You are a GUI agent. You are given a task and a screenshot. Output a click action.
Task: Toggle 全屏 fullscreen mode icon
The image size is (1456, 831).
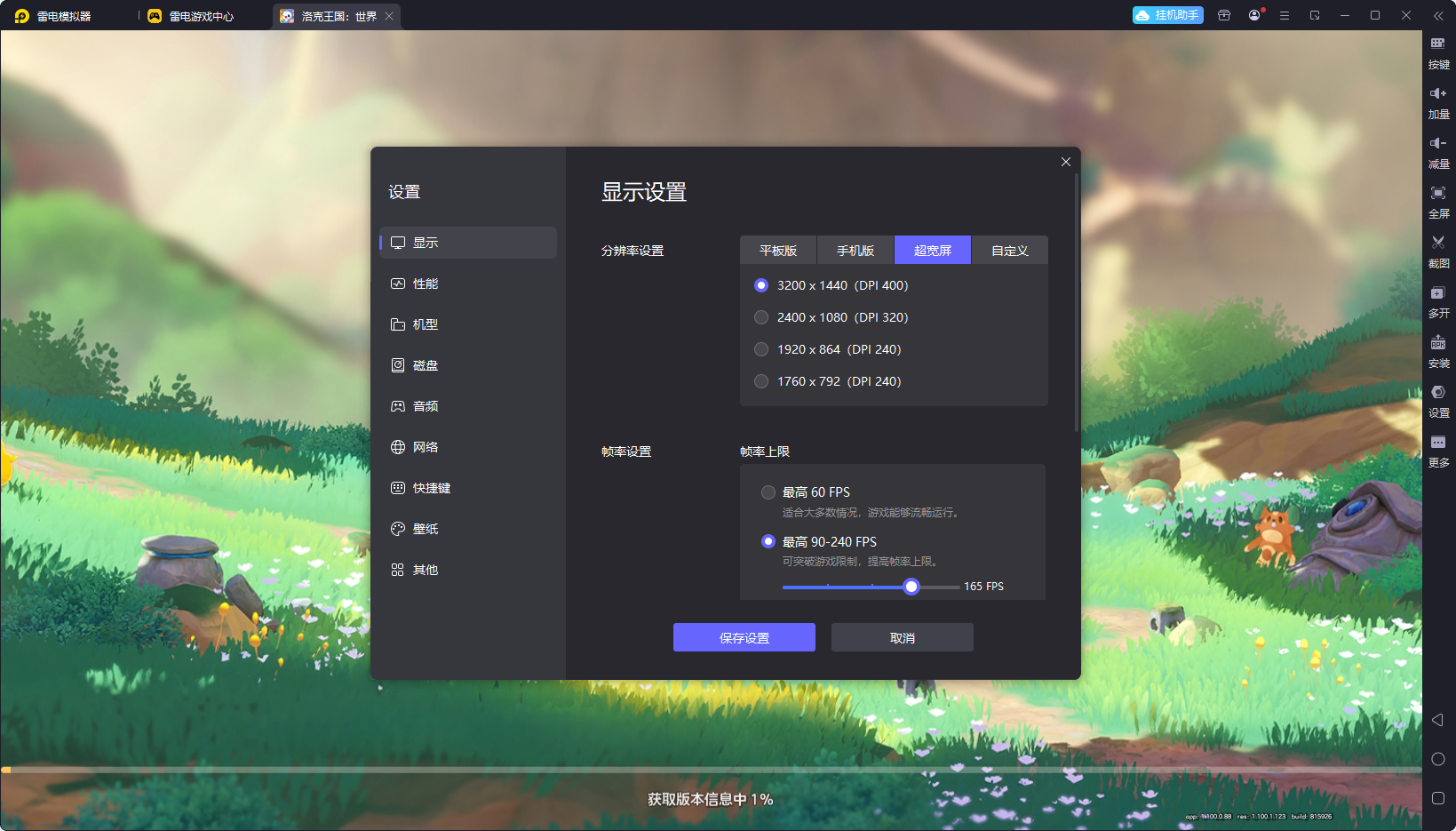pyautogui.click(x=1438, y=202)
